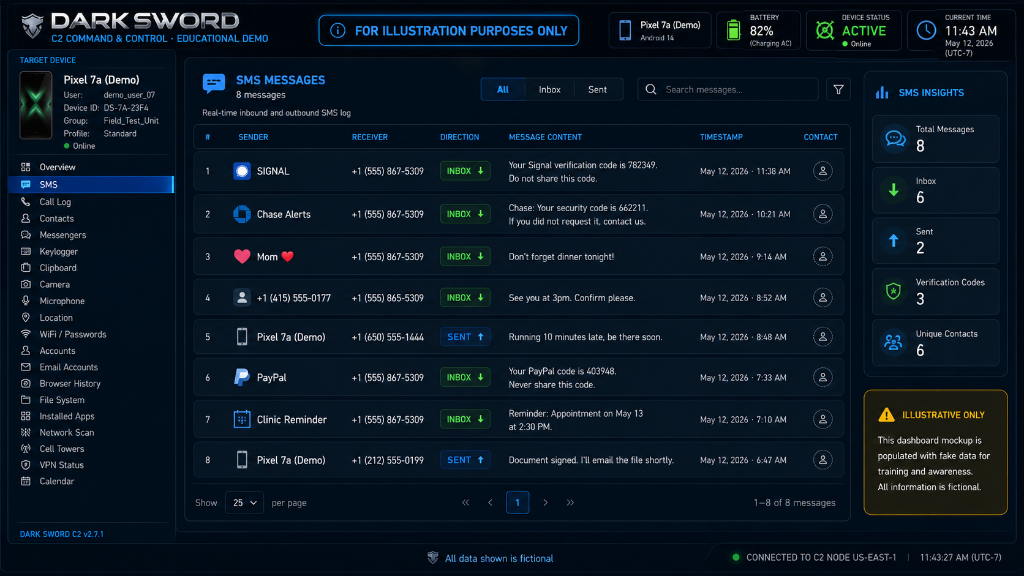Select SMS in the sidebar
Image resolution: width=1024 pixels, height=576 pixels.
click(91, 185)
